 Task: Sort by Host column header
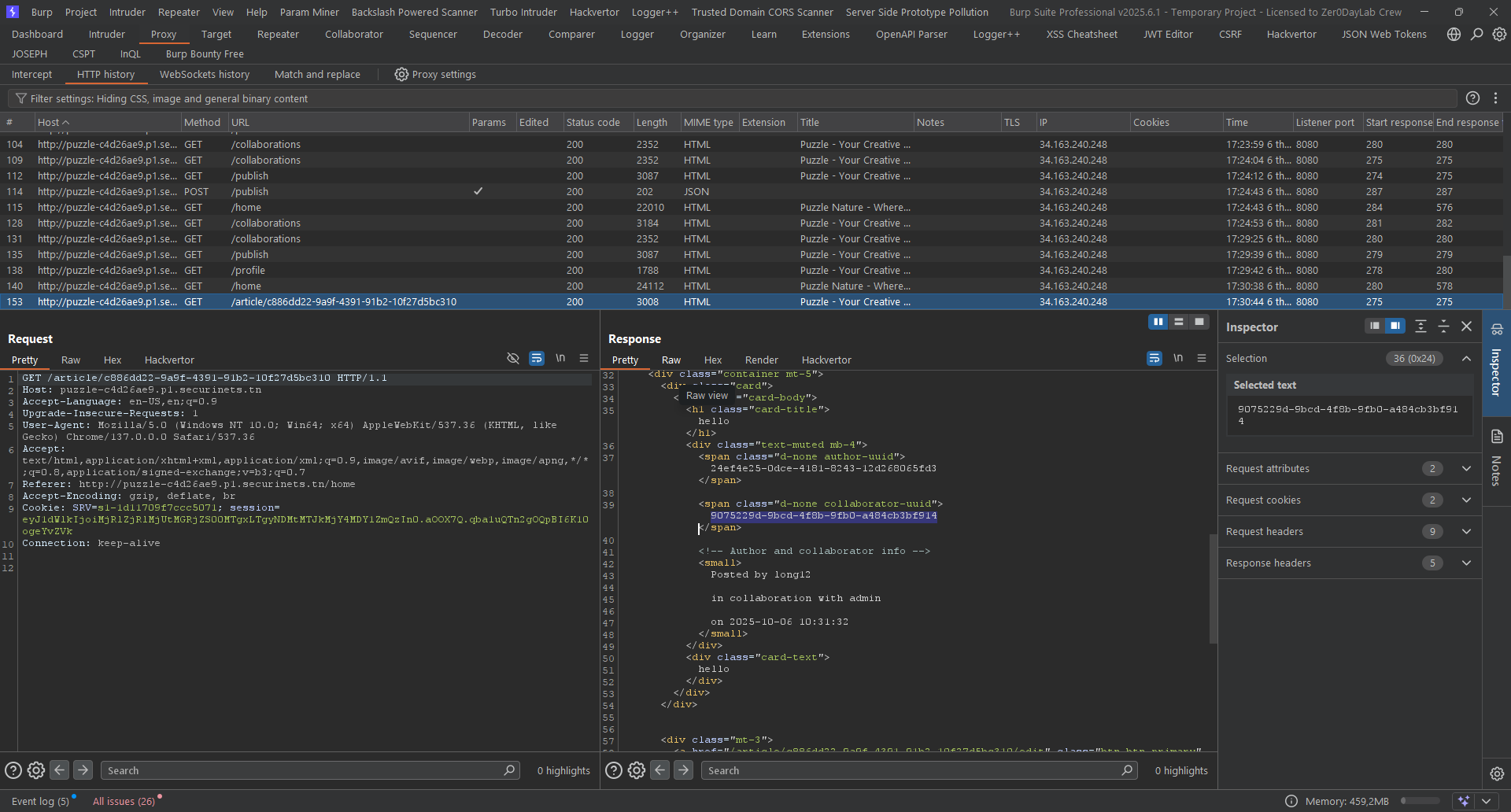coord(107,122)
